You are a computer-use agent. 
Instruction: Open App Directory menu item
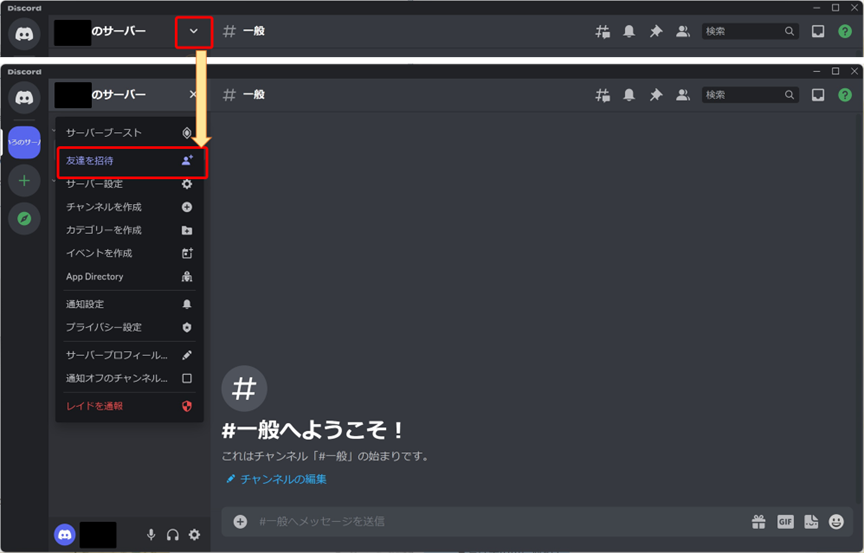[129, 276]
